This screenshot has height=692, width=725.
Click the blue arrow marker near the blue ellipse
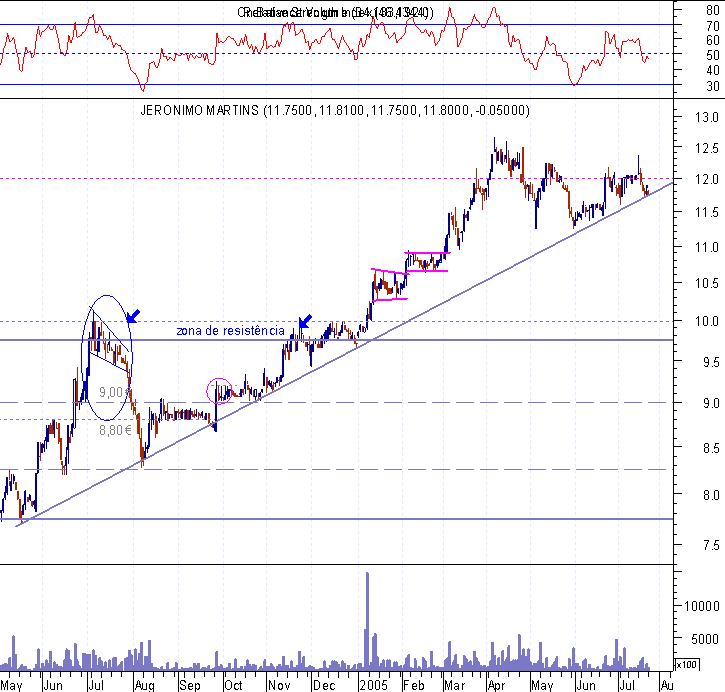[x=133, y=317]
